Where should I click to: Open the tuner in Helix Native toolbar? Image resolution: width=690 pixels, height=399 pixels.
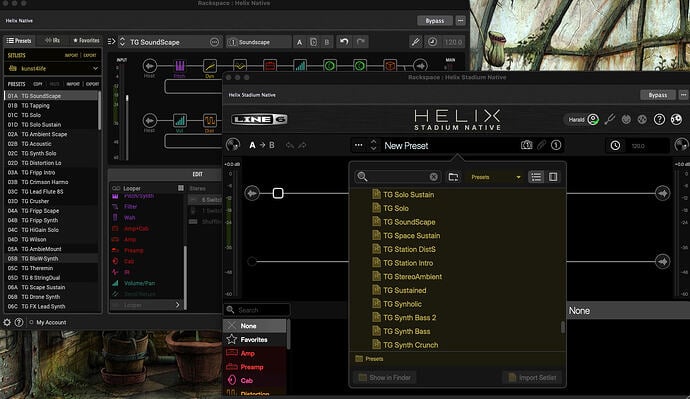[415, 42]
